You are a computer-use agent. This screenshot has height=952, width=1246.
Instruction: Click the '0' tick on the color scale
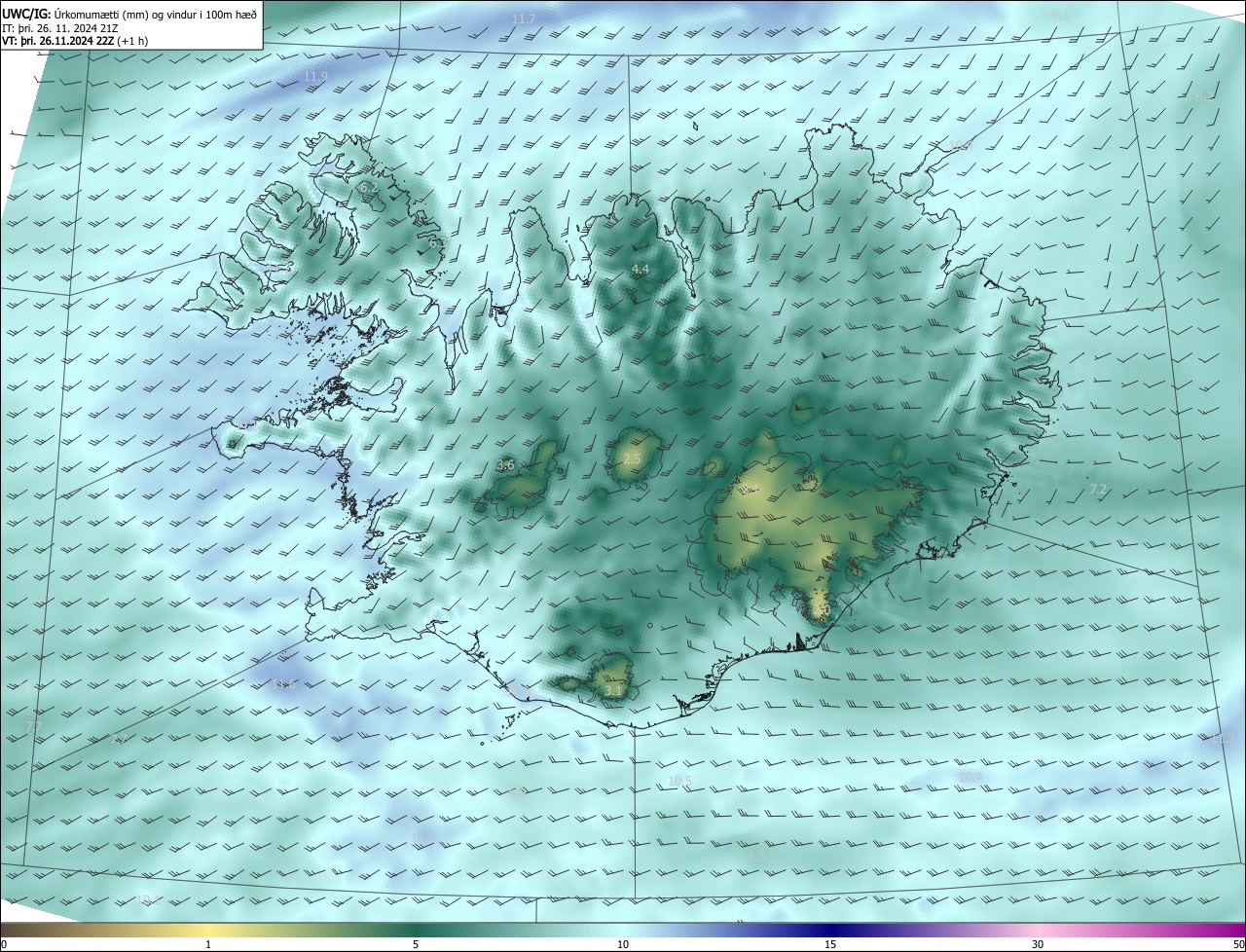4,944
